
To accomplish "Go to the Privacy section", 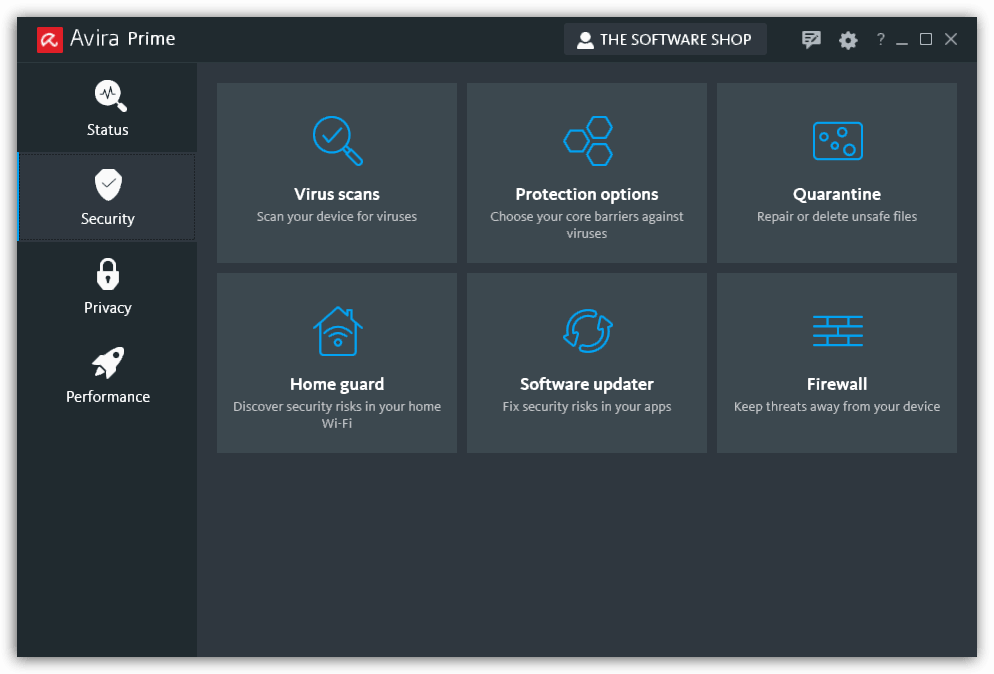I will pos(107,286).
